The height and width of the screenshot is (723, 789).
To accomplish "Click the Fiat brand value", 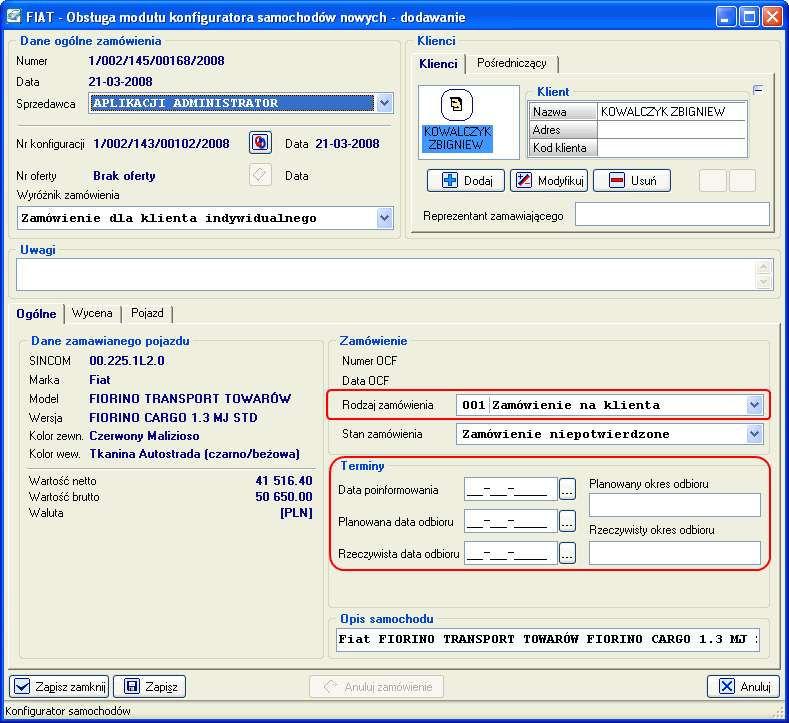I will click(x=100, y=380).
